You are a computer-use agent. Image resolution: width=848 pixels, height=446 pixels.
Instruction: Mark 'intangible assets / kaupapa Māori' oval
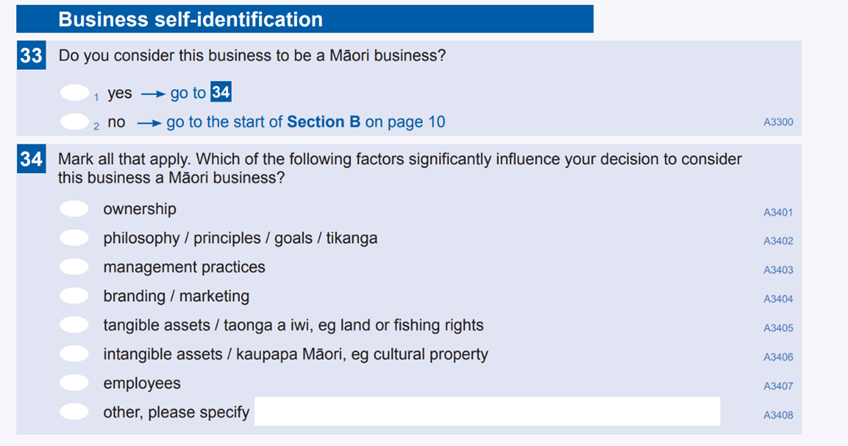point(74,354)
